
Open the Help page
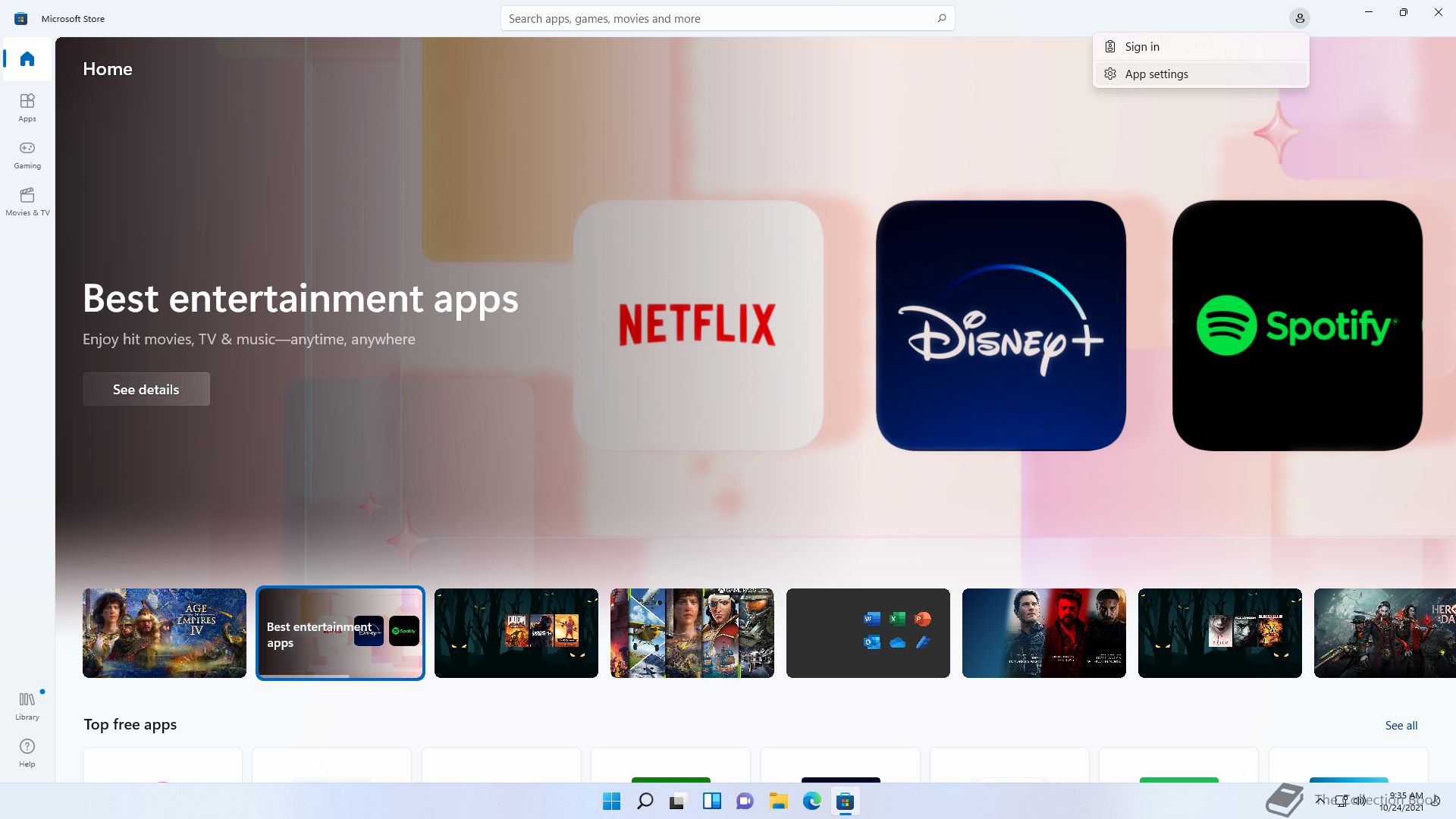[x=27, y=752]
